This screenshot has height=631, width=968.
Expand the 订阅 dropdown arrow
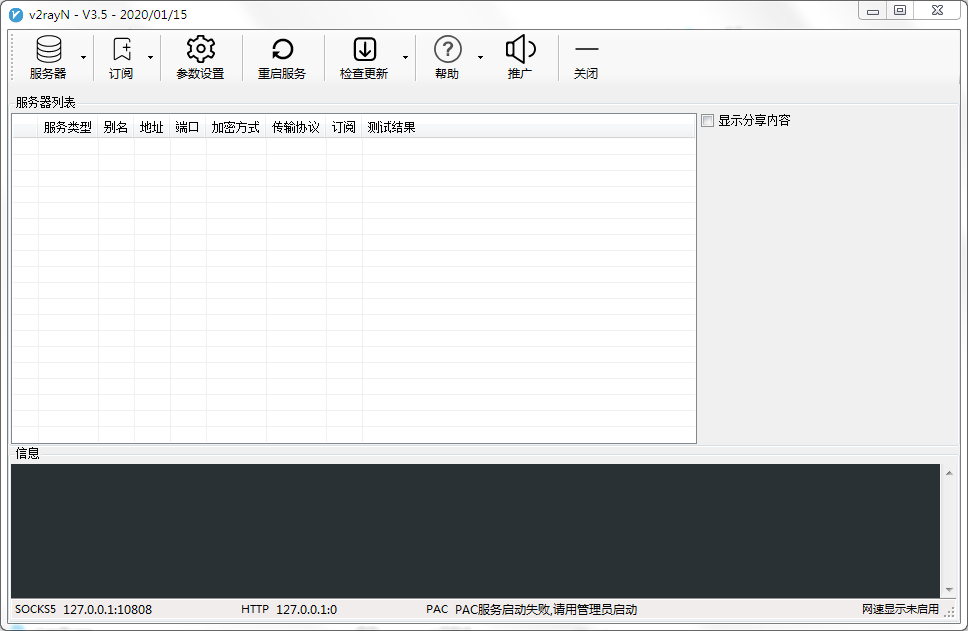tap(150, 57)
